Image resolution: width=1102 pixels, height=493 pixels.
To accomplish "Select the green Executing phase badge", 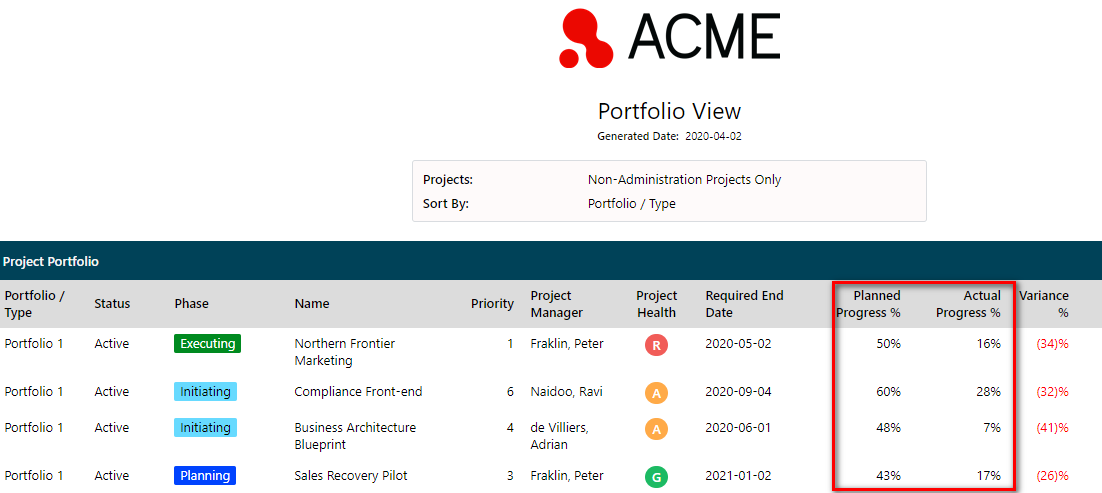I will (x=207, y=344).
